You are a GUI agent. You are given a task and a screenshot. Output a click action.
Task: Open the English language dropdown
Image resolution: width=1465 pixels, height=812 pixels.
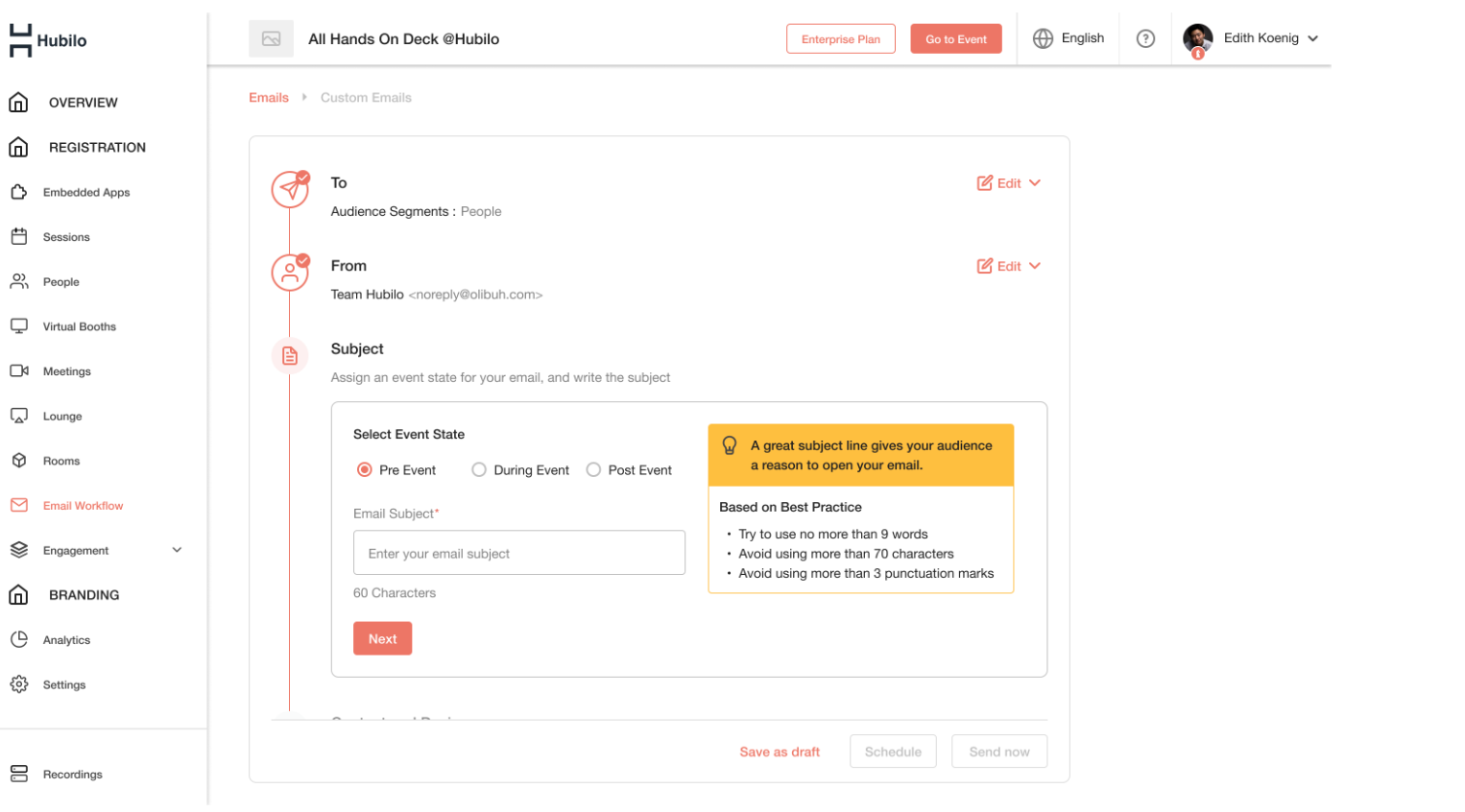point(1069,38)
